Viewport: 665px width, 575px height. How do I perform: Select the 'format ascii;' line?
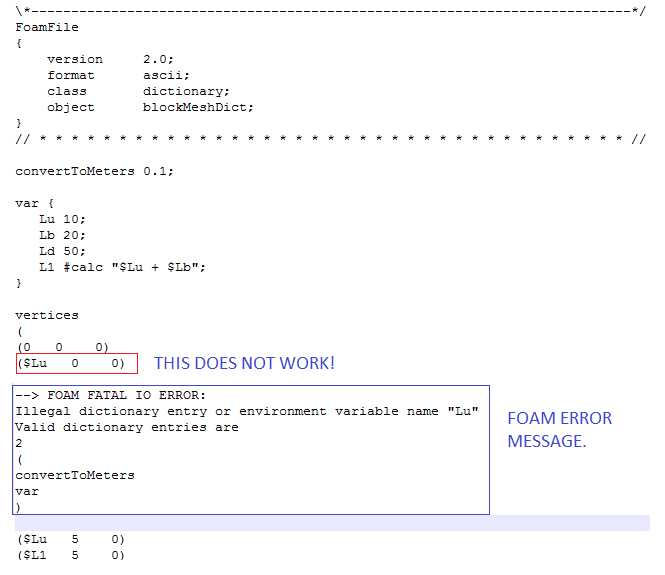point(118,75)
